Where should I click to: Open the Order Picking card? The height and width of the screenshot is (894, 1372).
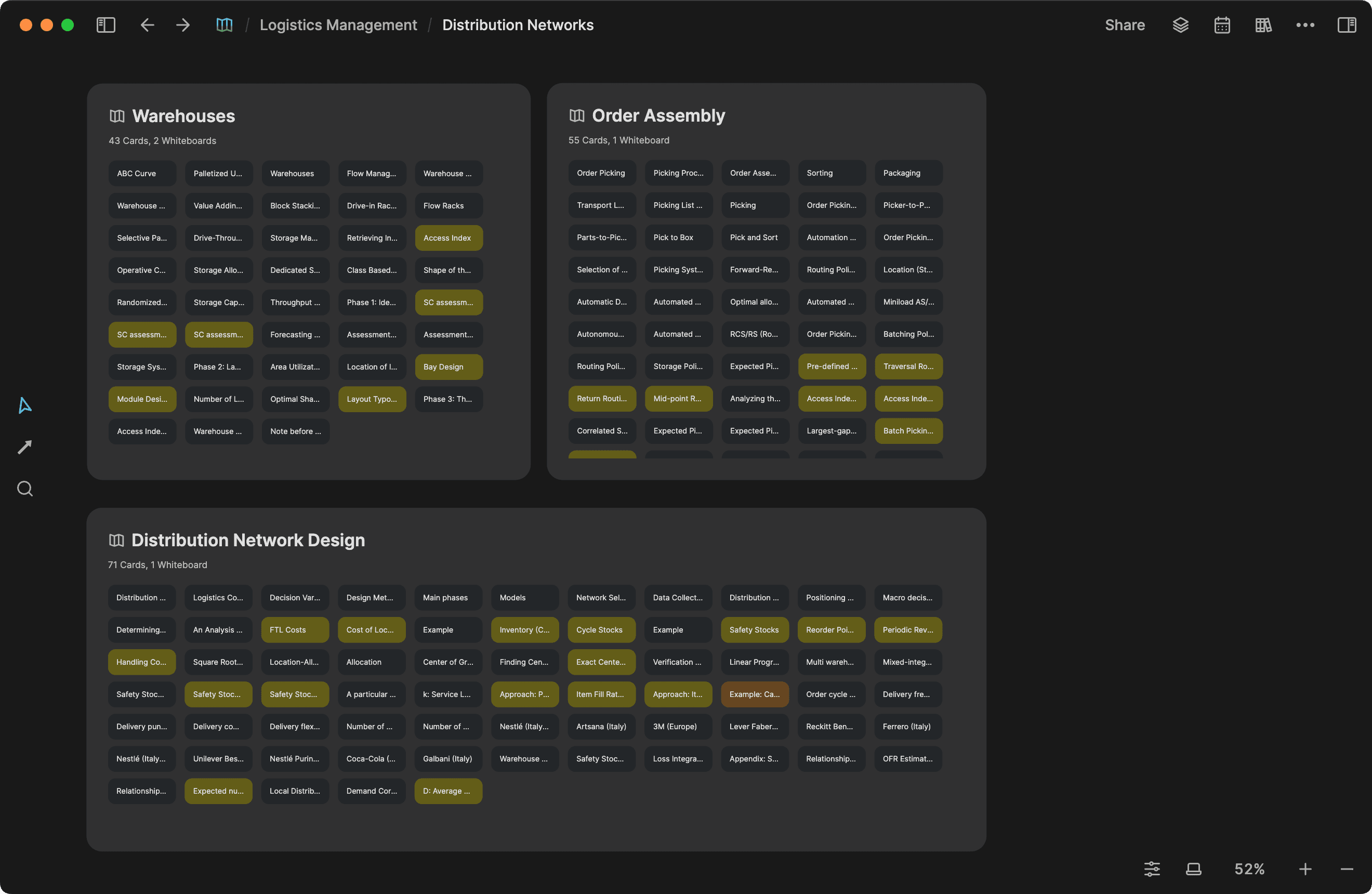click(x=602, y=173)
